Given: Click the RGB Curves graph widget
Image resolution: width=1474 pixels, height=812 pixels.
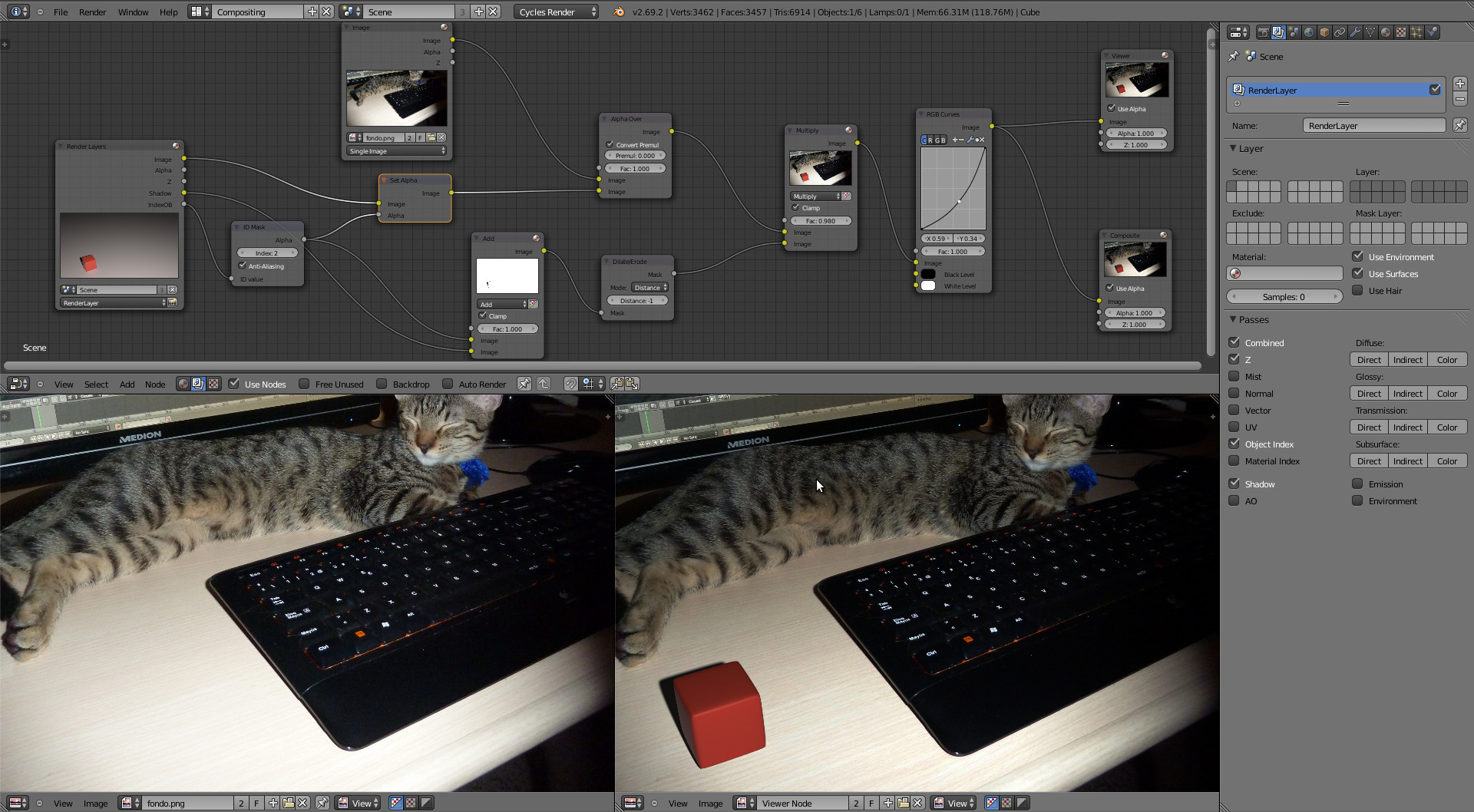Looking at the screenshot, I should pyautogui.click(x=953, y=188).
